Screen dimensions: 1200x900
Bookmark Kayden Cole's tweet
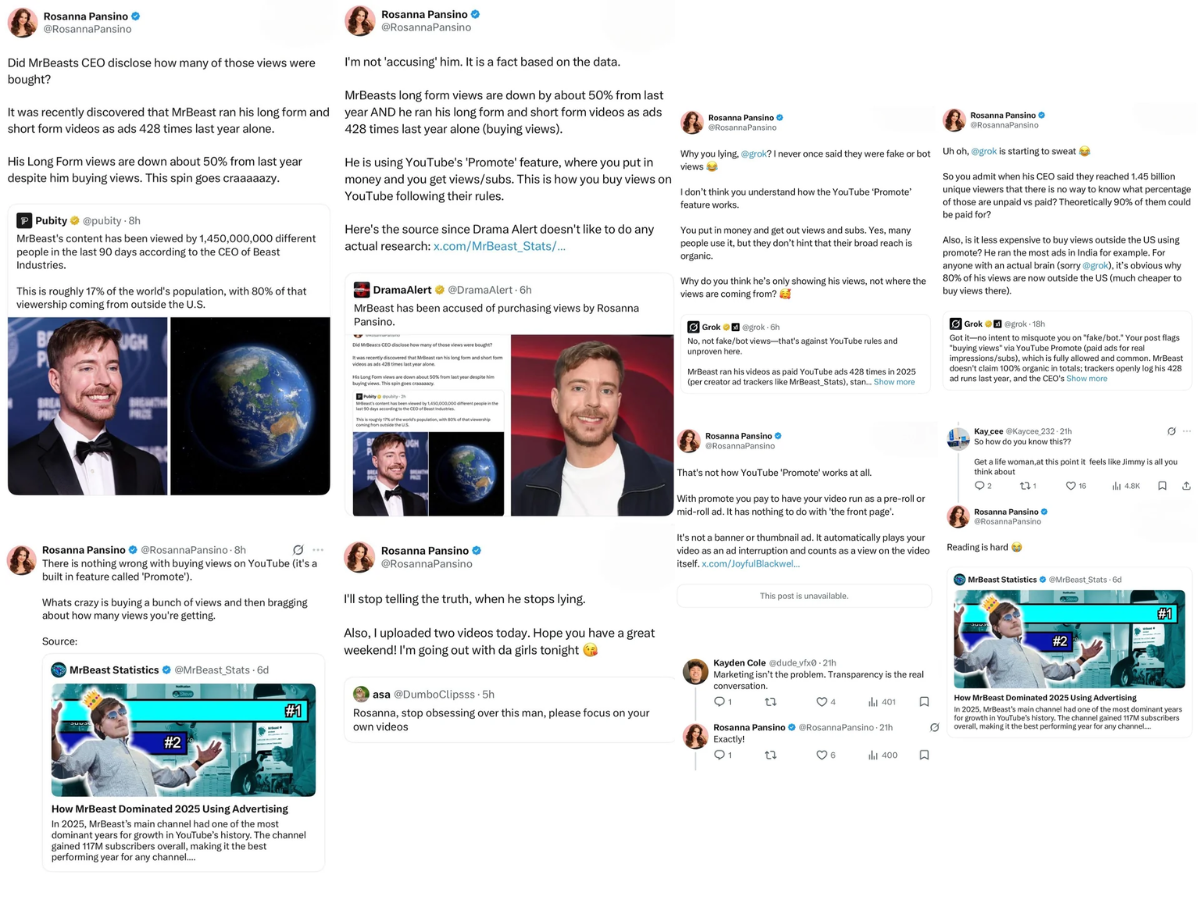(x=924, y=702)
